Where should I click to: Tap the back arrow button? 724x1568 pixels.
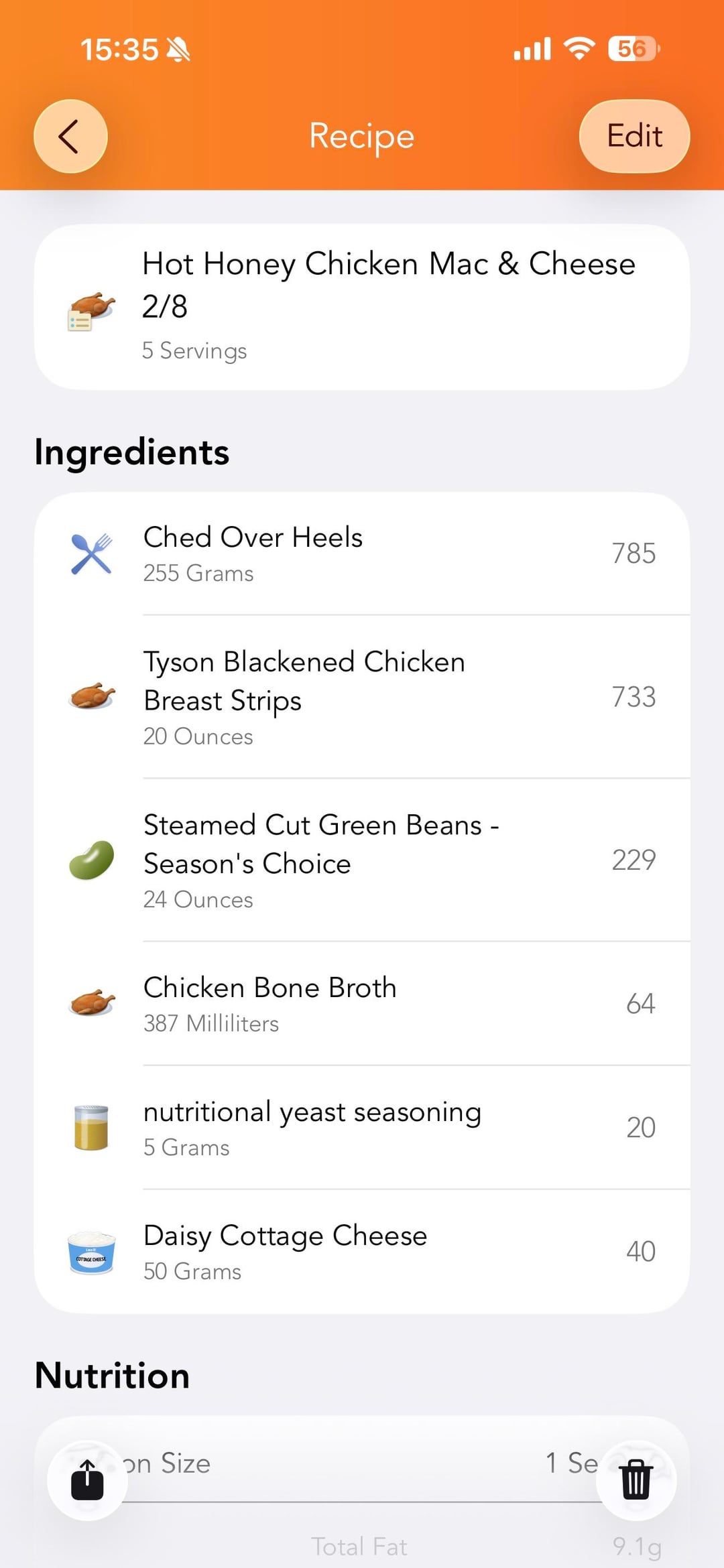70,137
